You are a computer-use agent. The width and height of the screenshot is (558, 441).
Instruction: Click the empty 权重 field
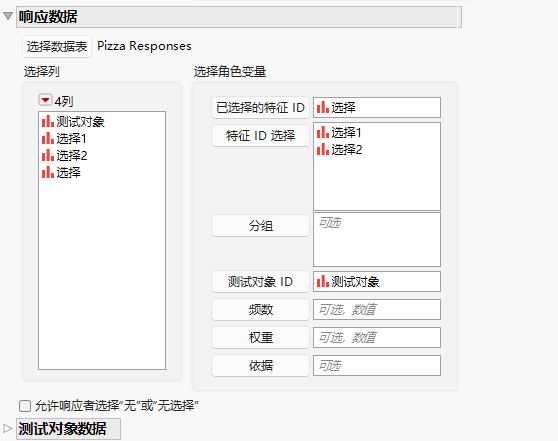click(x=377, y=337)
